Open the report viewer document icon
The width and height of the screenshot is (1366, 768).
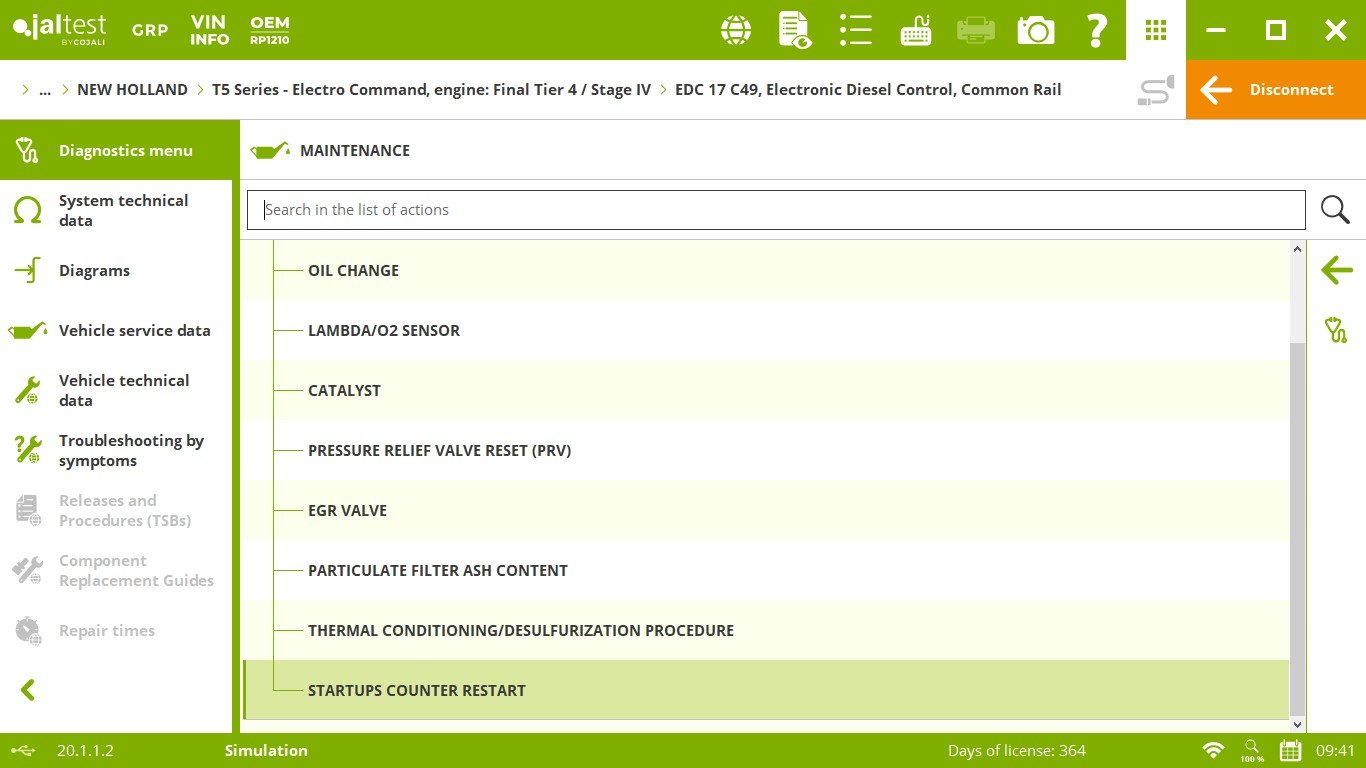click(795, 30)
